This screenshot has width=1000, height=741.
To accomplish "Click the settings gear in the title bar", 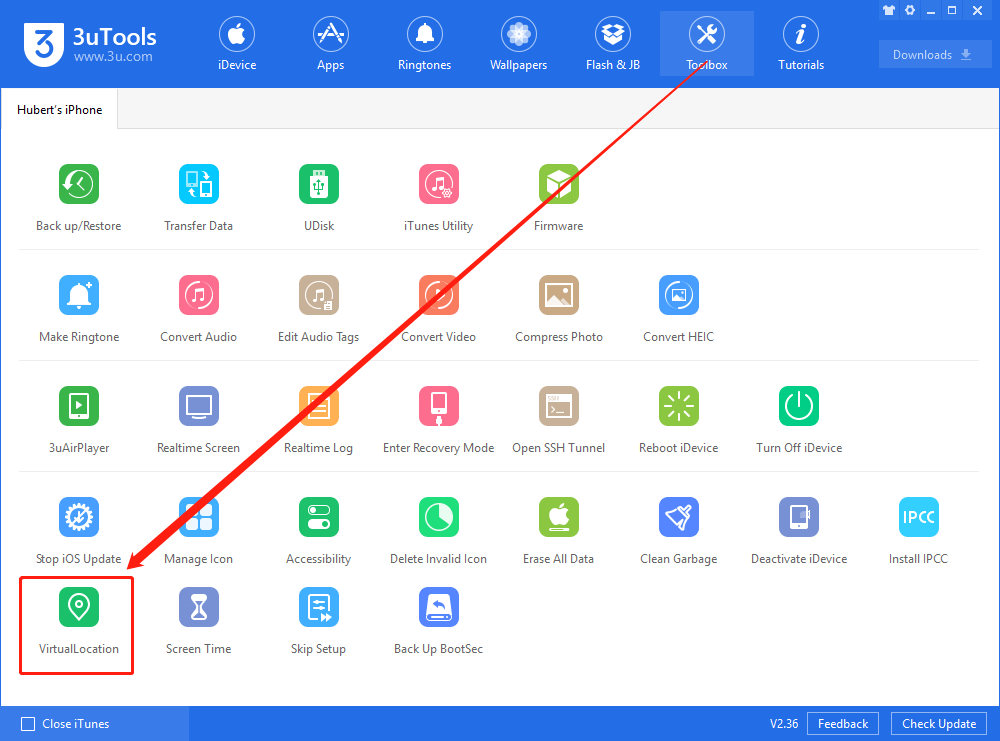I will click(x=910, y=10).
